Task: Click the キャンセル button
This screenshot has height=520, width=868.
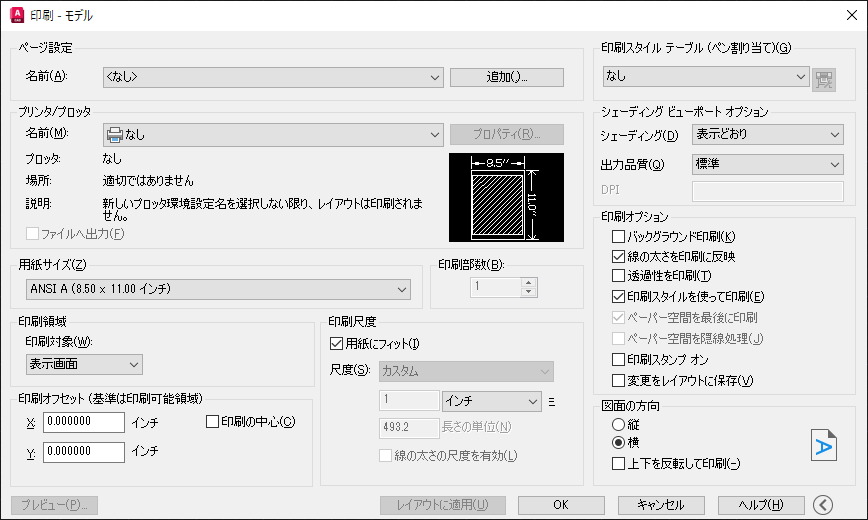Action: coord(661,504)
